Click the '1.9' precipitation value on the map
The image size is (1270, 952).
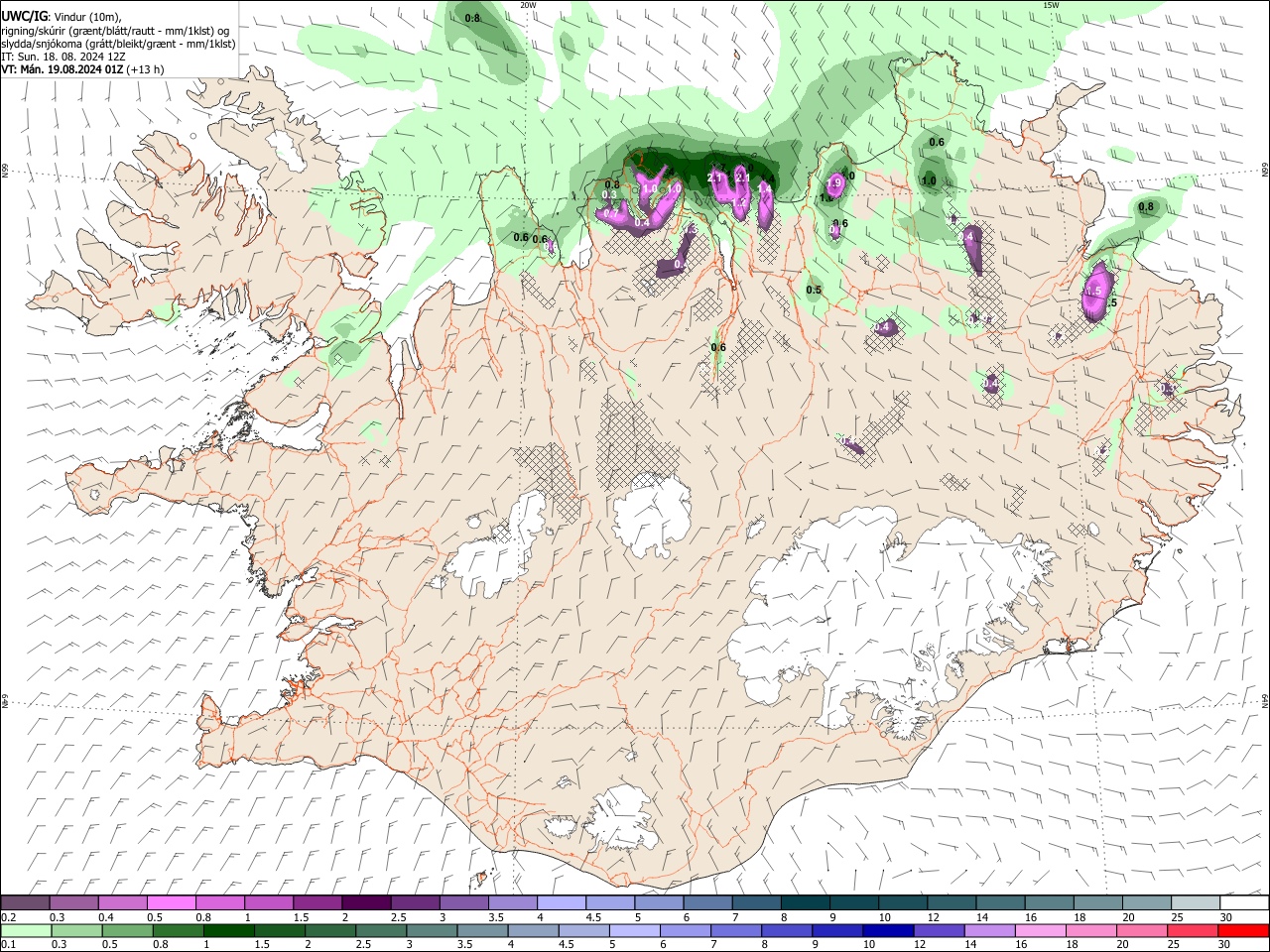click(x=833, y=182)
